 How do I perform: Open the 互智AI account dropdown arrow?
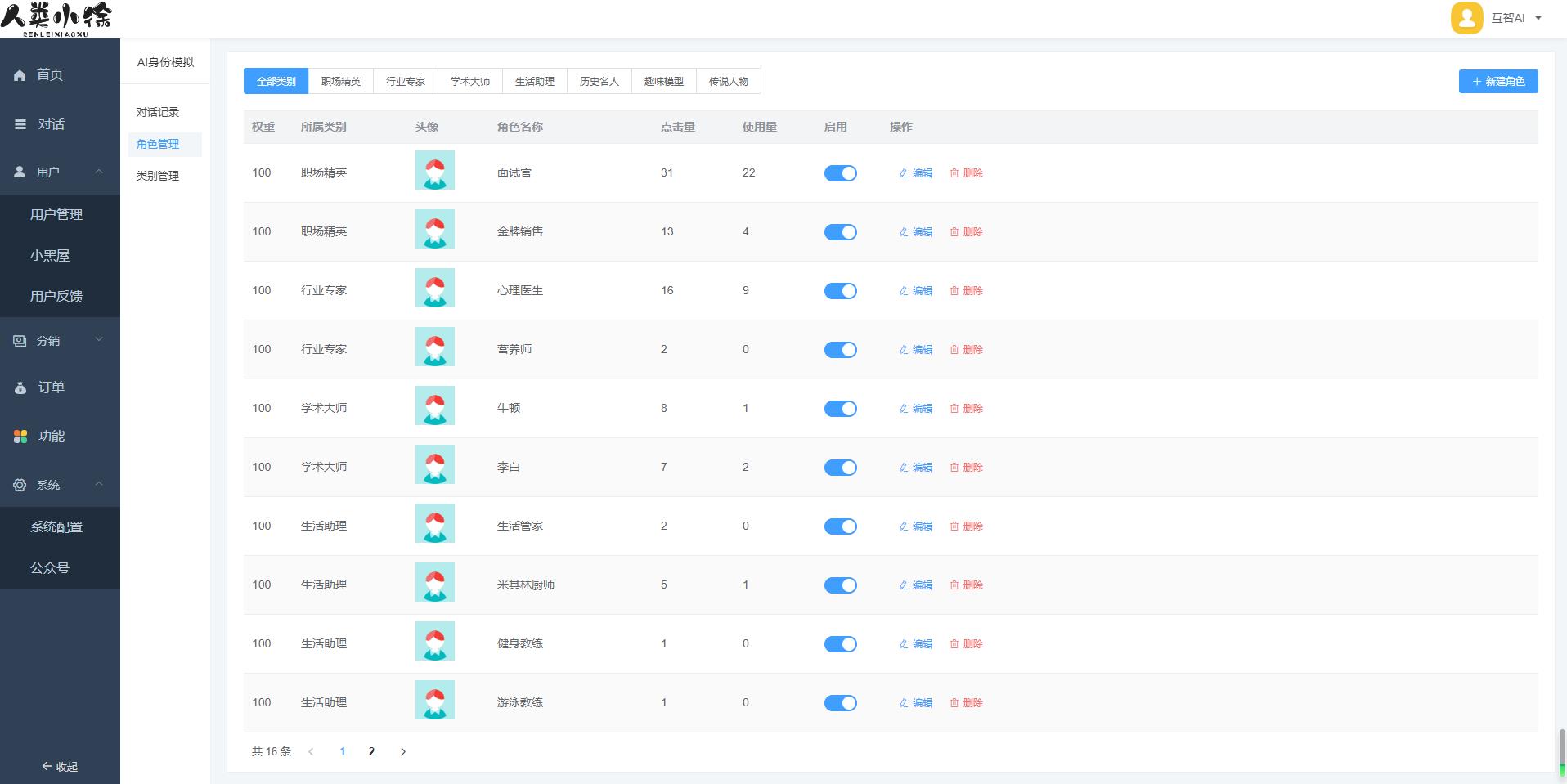click(x=1538, y=18)
